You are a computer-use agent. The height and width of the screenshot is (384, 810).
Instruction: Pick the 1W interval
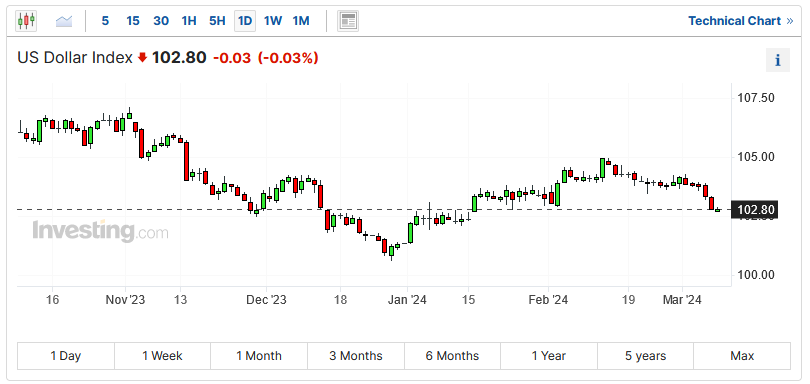[x=273, y=21]
